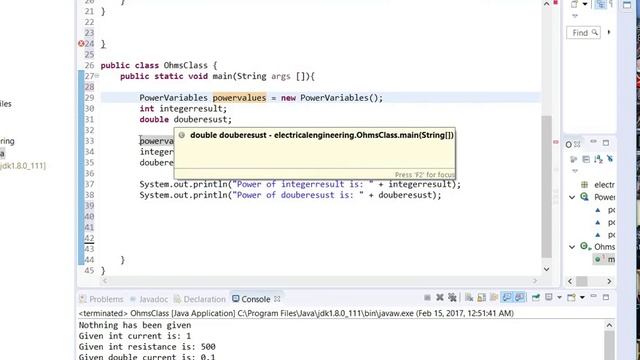Screen dimensions: 640x360
Task: Maximize the Outline view panel
Action: [606, 143]
